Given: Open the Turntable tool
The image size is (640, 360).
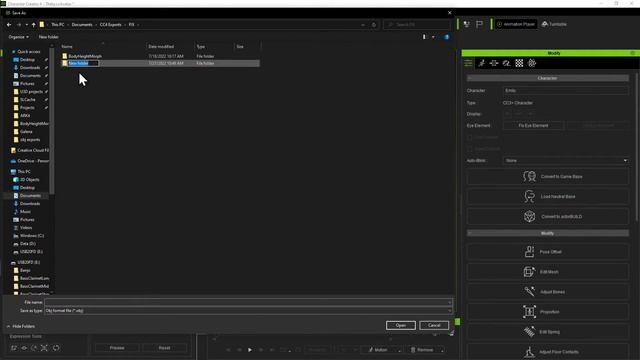Looking at the screenshot, I should click(x=554, y=24).
